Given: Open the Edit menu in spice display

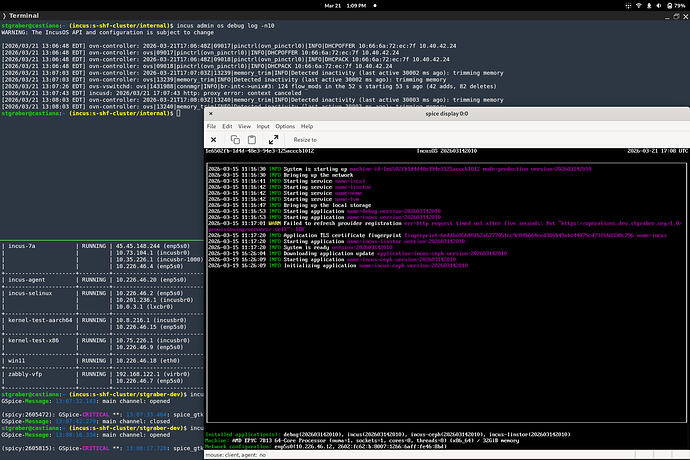Looking at the screenshot, I should coord(229,126).
